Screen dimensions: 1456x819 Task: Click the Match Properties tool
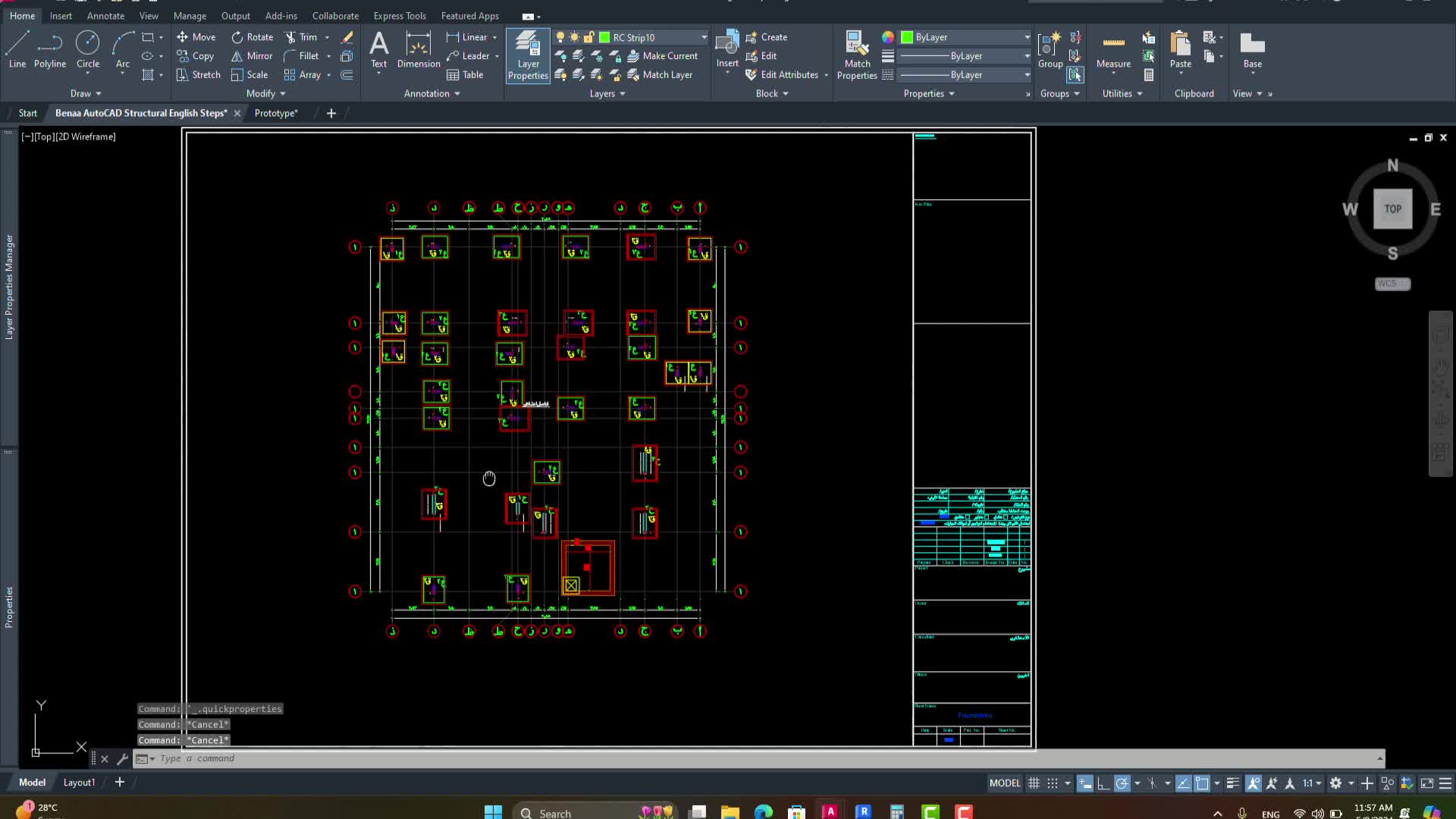(857, 55)
